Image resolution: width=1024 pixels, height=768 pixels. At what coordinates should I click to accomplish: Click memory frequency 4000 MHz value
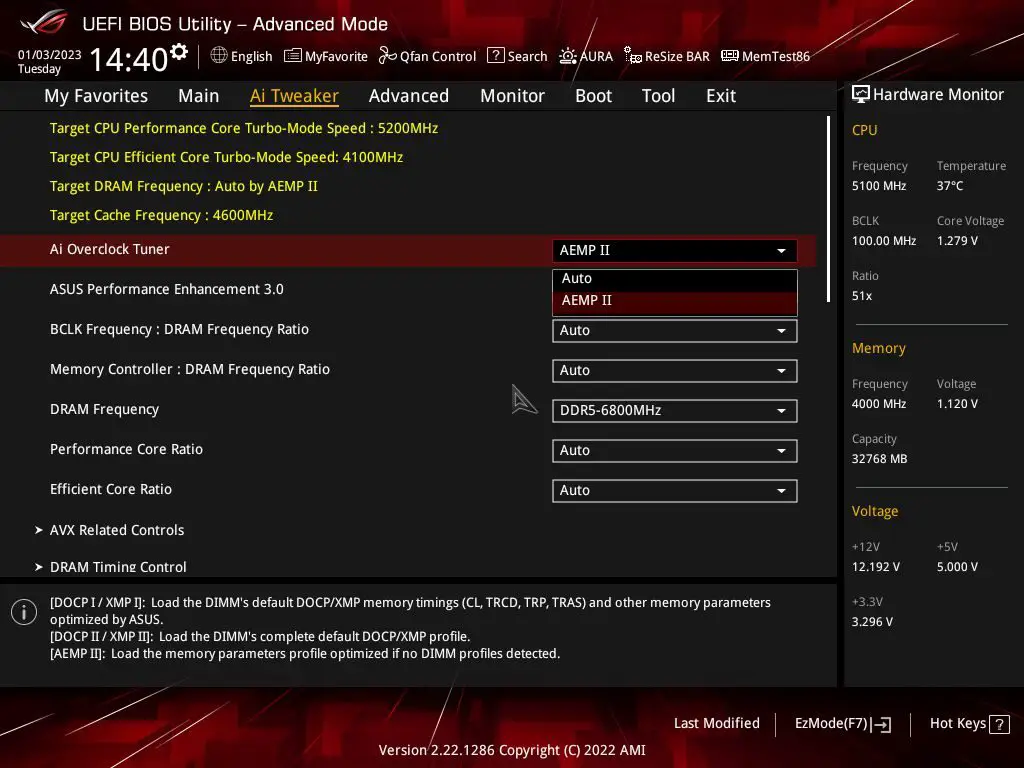point(879,404)
